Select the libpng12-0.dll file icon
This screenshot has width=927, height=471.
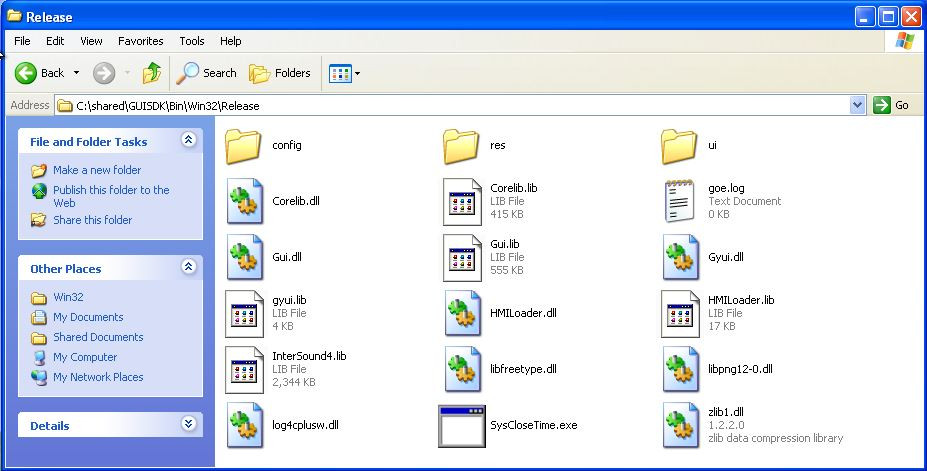[x=680, y=369]
